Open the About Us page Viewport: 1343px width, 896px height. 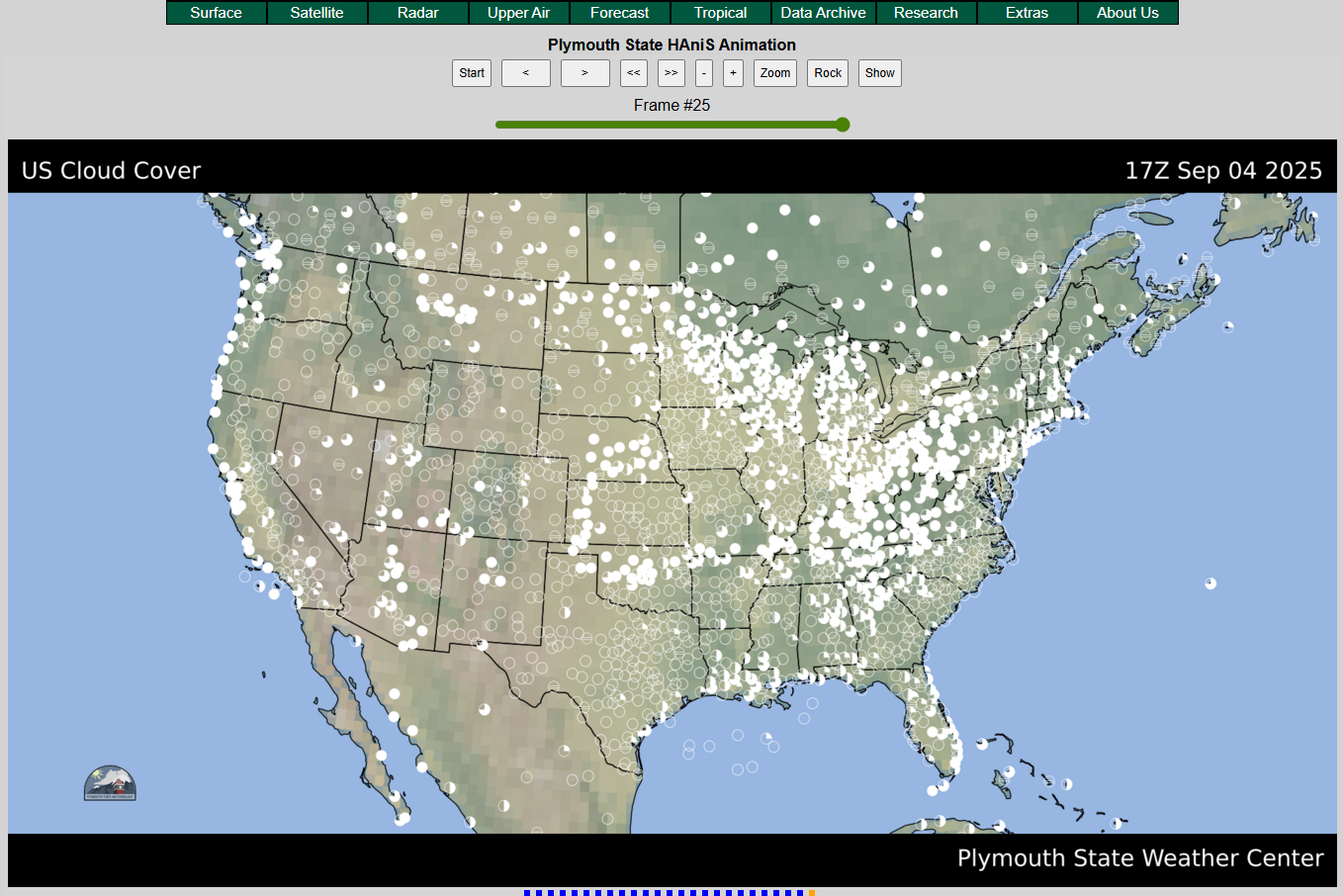pyautogui.click(x=1127, y=13)
